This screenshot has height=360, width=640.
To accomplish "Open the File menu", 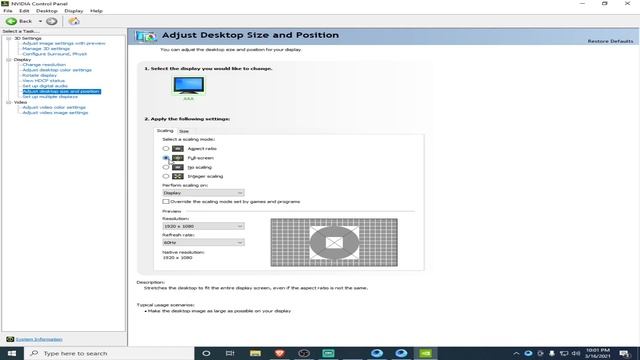I will click(8, 11).
